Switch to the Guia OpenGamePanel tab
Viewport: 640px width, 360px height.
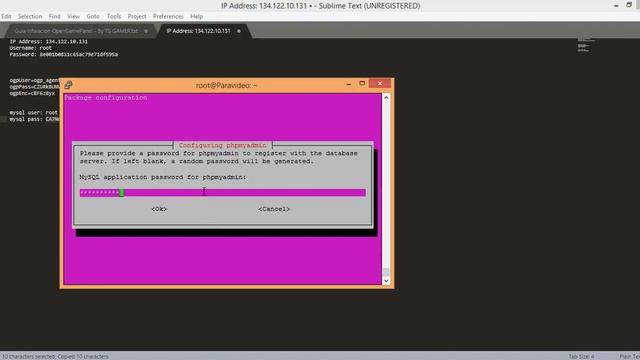click(76, 31)
